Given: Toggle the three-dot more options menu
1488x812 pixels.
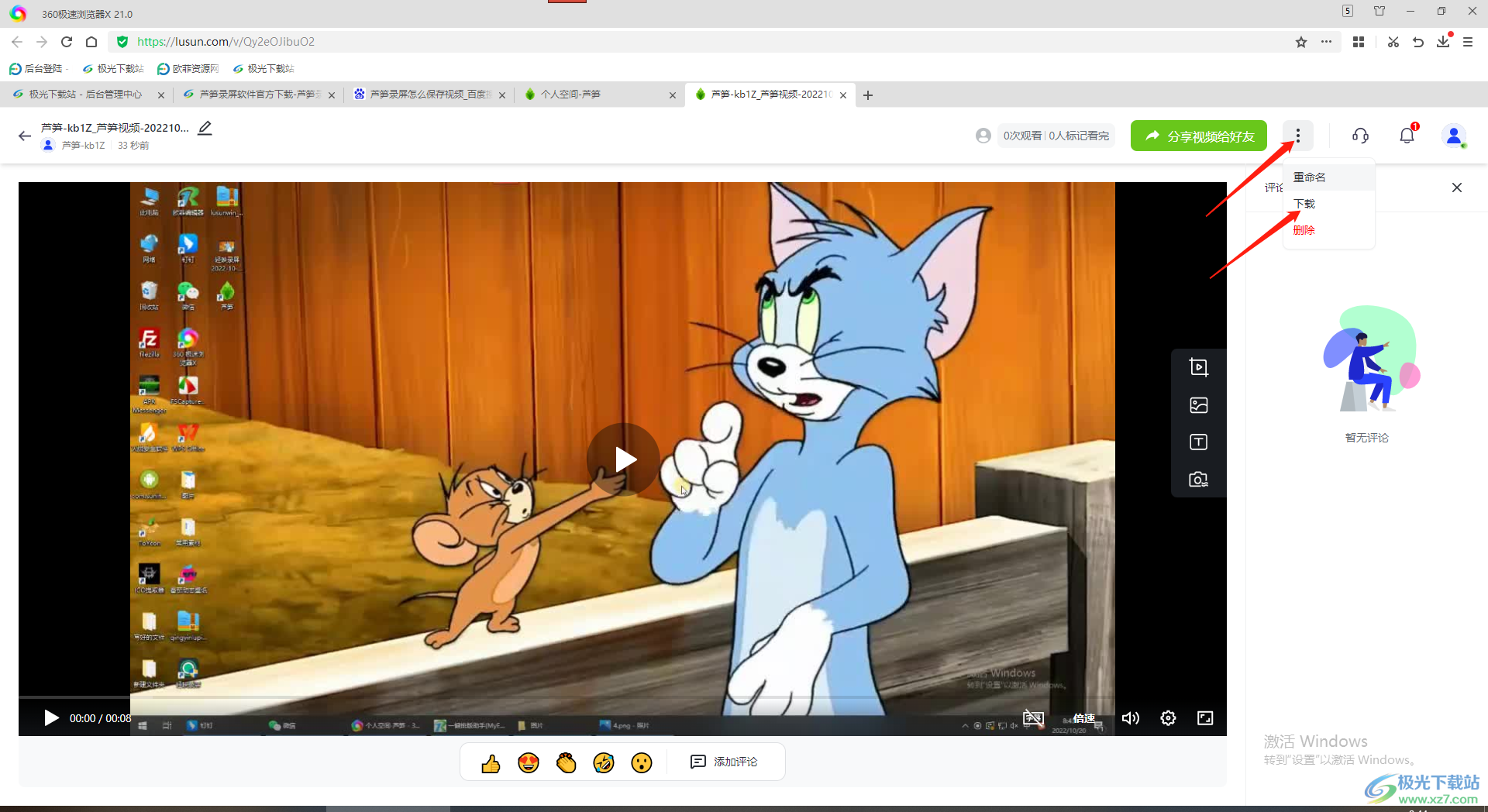Looking at the screenshot, I should 1298,136.
